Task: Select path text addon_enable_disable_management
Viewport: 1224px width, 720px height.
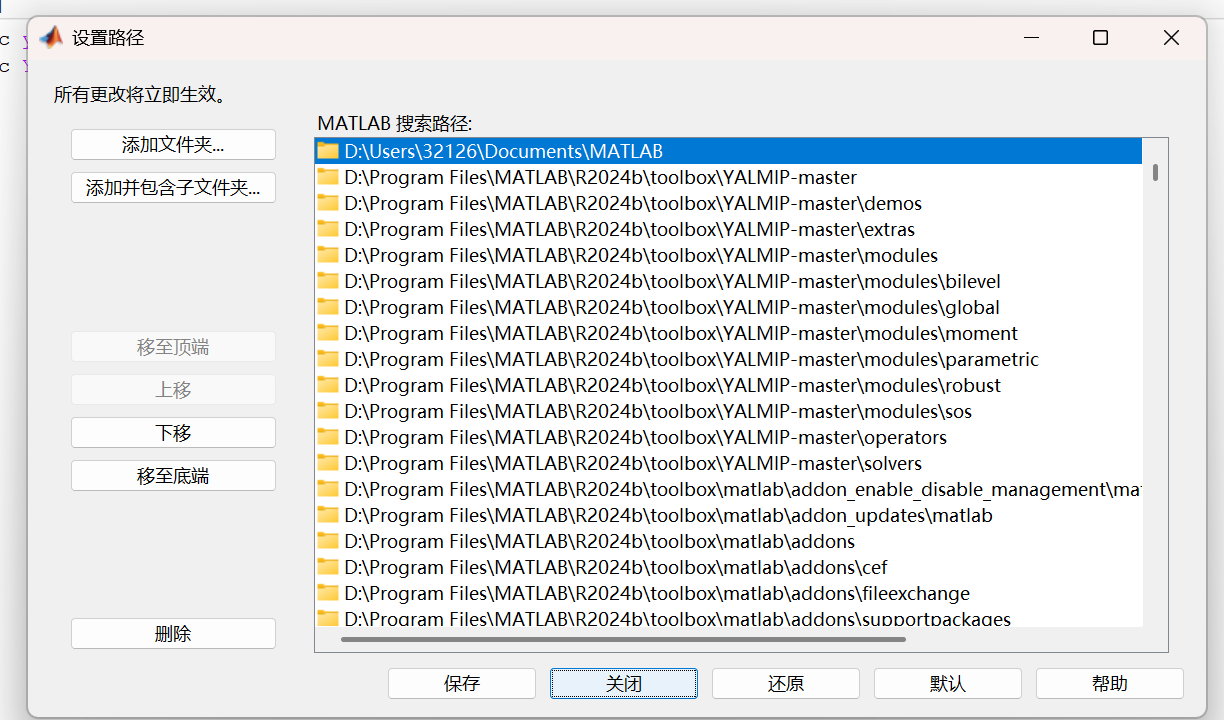Action: point(743,489)
